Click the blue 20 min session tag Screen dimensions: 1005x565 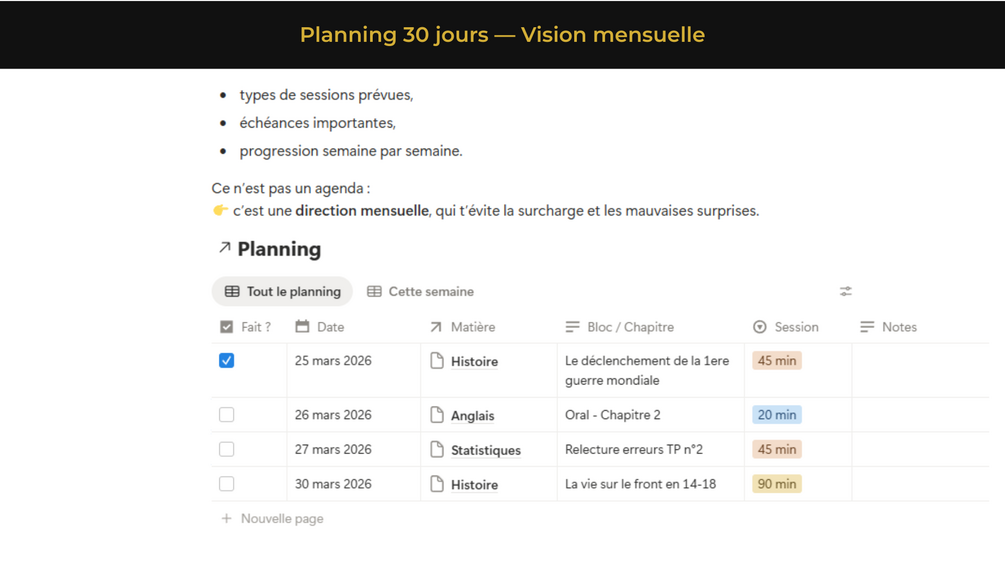[777, 415]
